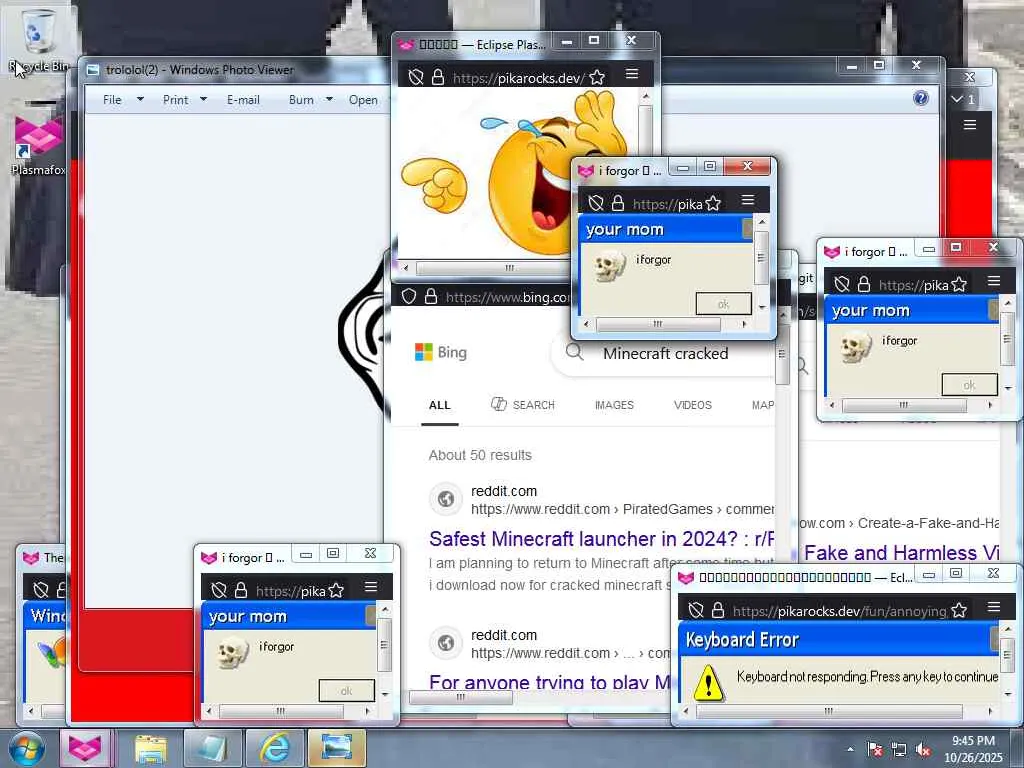Screen dimensions: 1024x768
Task: Open the Windows Start button
Action: click(x=26, y=748)
